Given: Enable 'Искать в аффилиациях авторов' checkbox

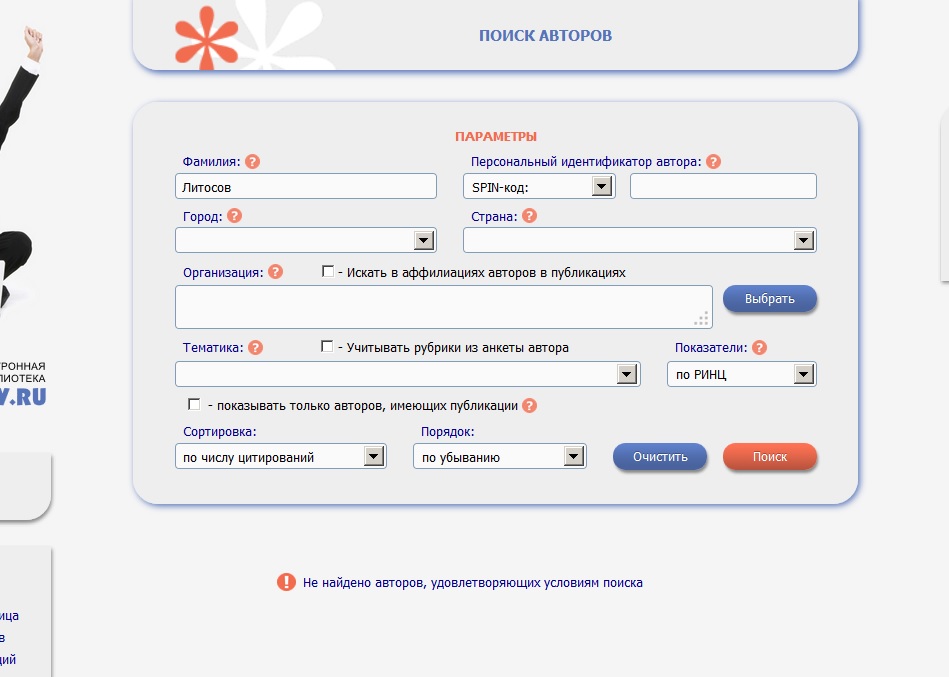Looking at the screenshot, I should tap(328, 271).
